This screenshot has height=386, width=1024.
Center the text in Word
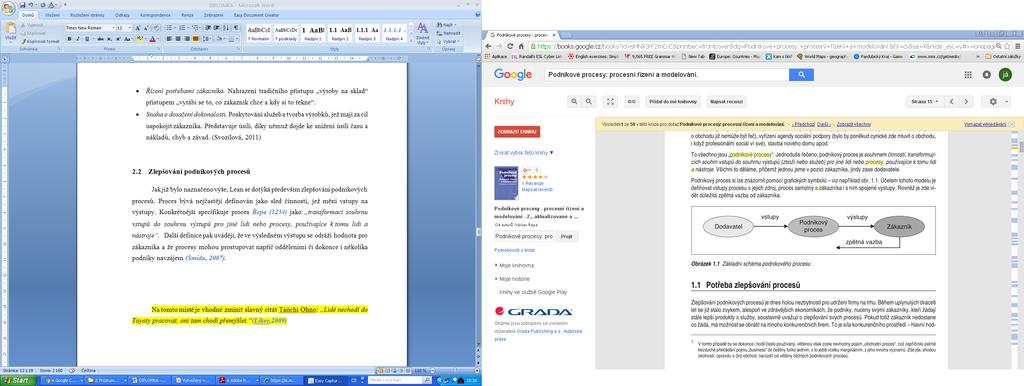(178, 39)
